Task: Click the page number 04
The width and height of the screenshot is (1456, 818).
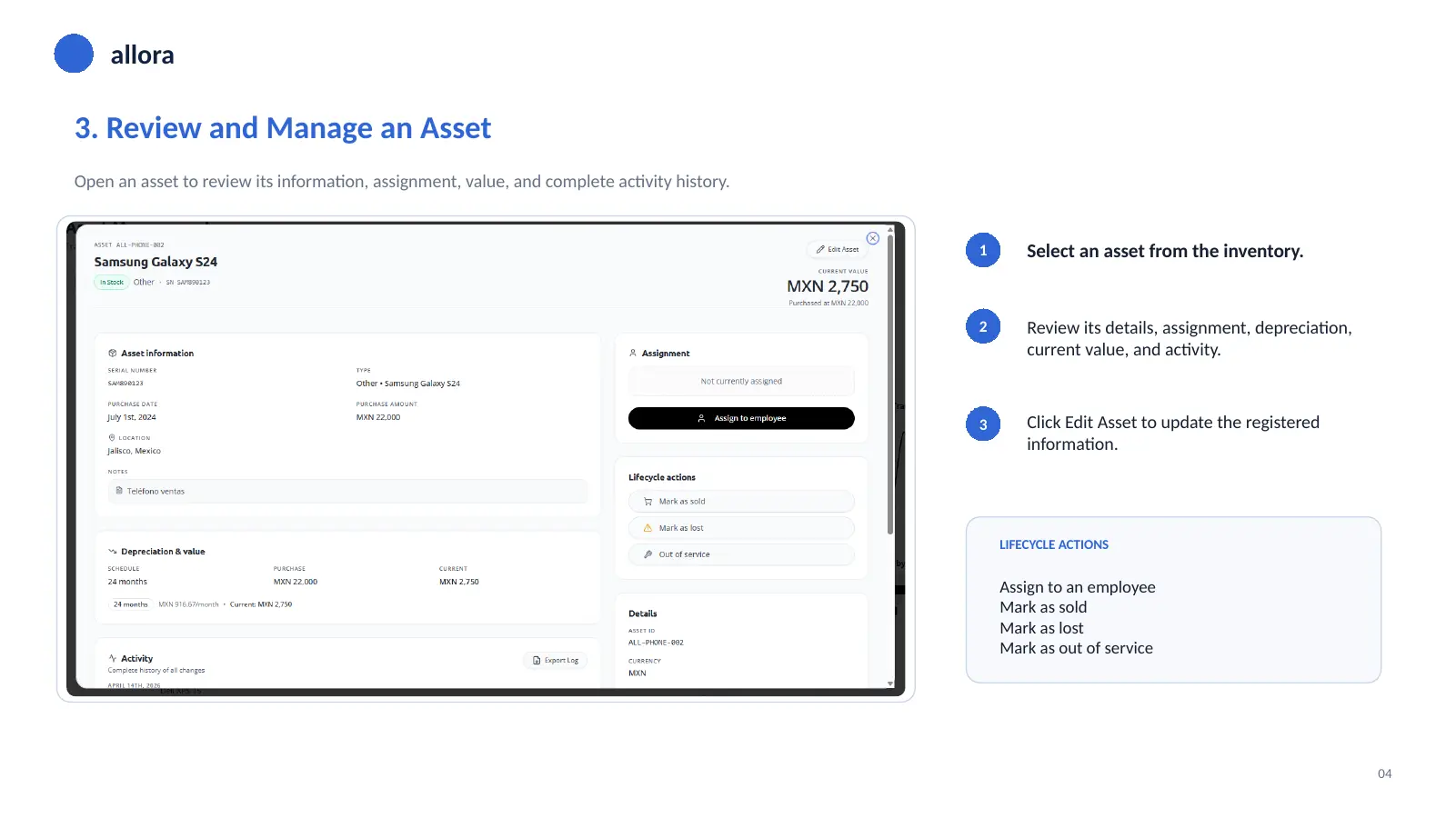Action: [1384, 773]
